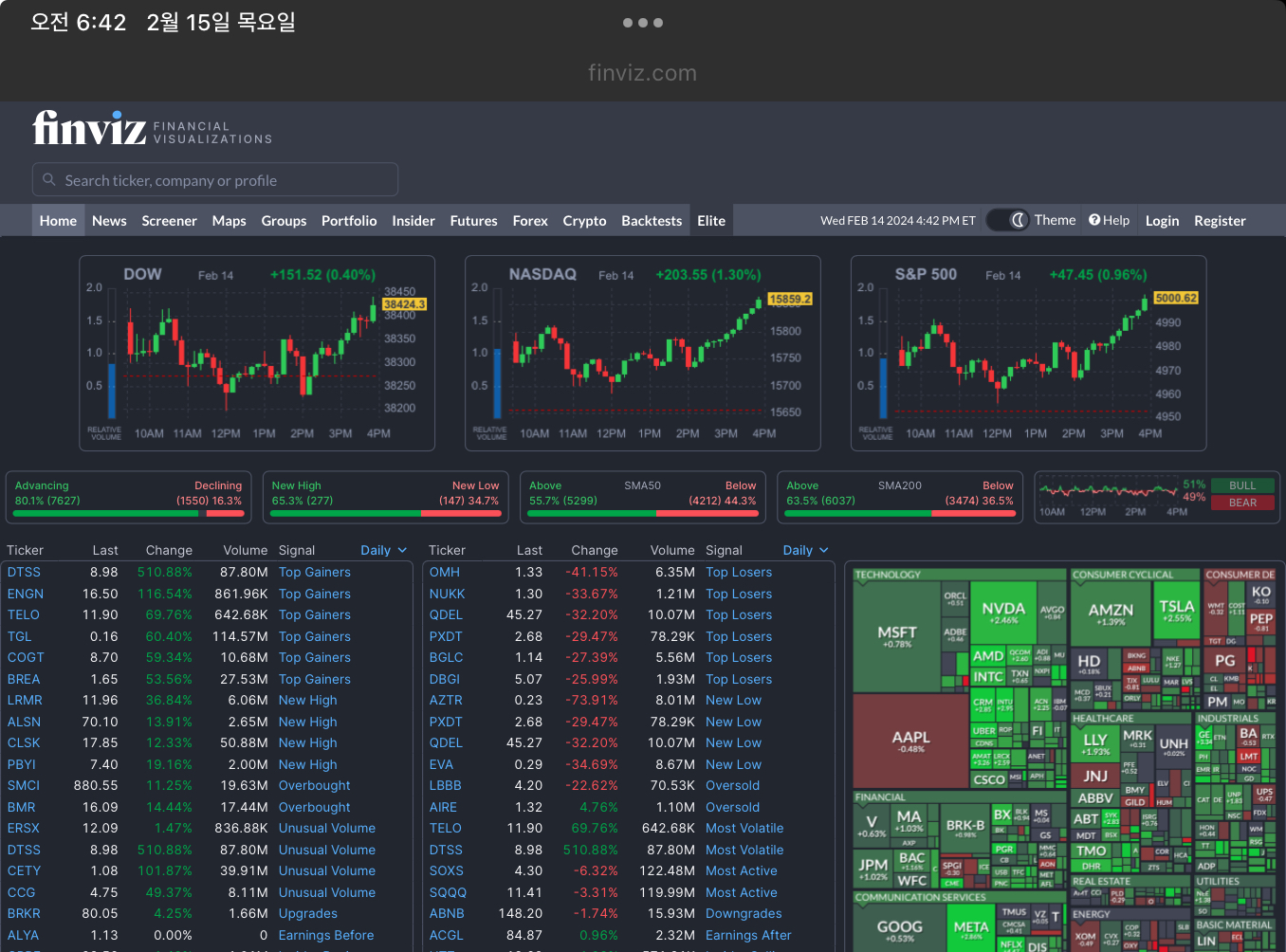The height and width of the screenshot is (952, 1286).
Task: Toggle the dark Theme switch
Action: click(x=1008, y=220)
